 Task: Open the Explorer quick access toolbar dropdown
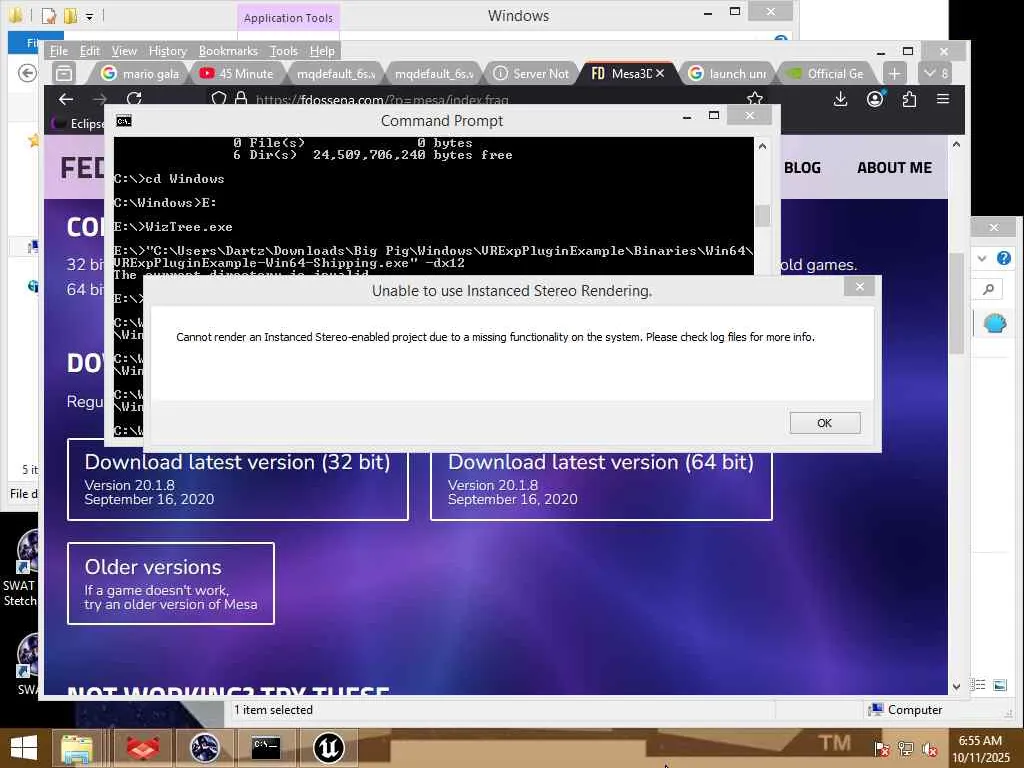(x=89, y=16)
